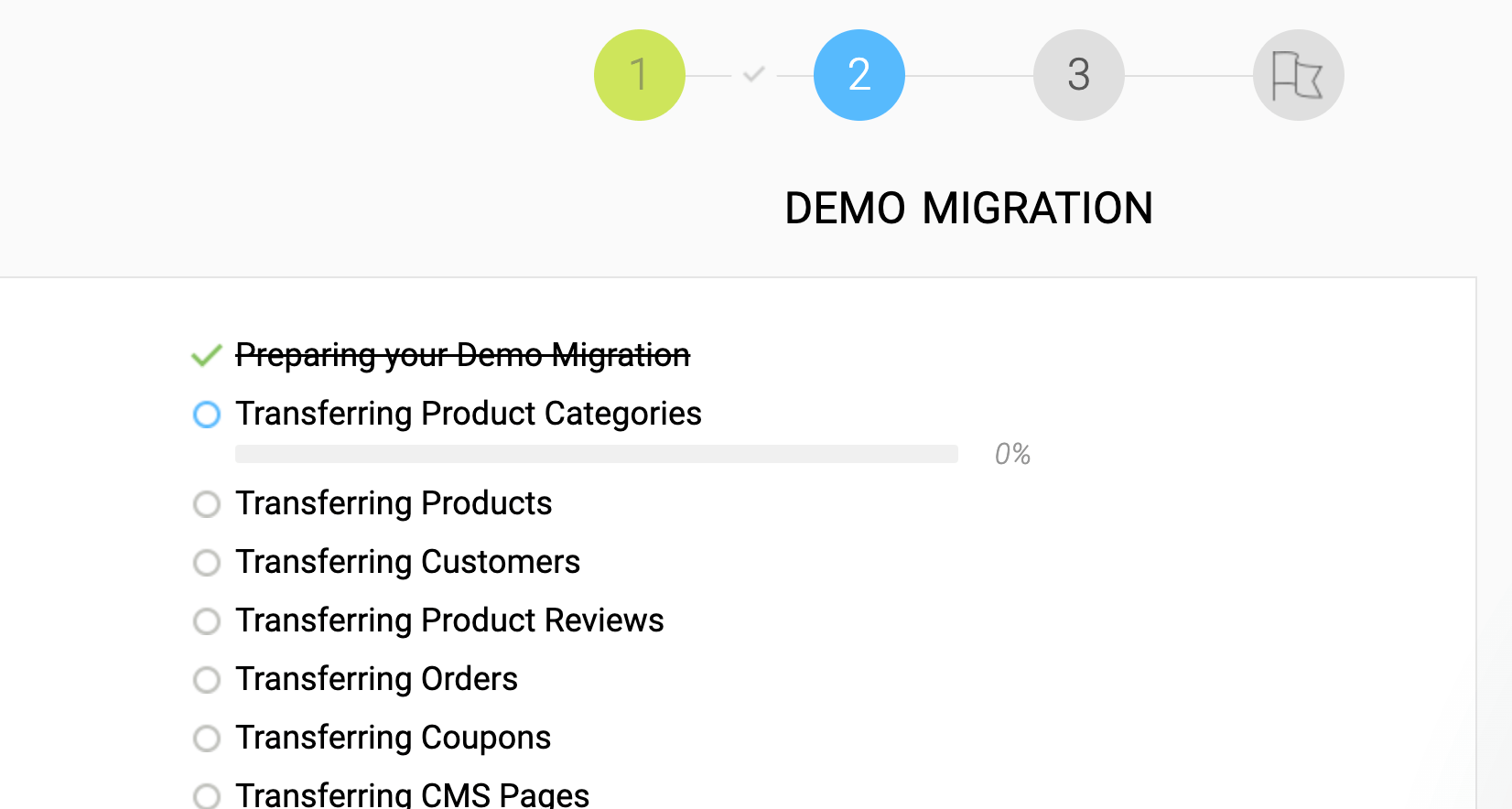Image resolution: width=1512 pixels, height=809 pixels.
Task: Click the progress bar under Transferring Product Categories
Action: [597, 454]
